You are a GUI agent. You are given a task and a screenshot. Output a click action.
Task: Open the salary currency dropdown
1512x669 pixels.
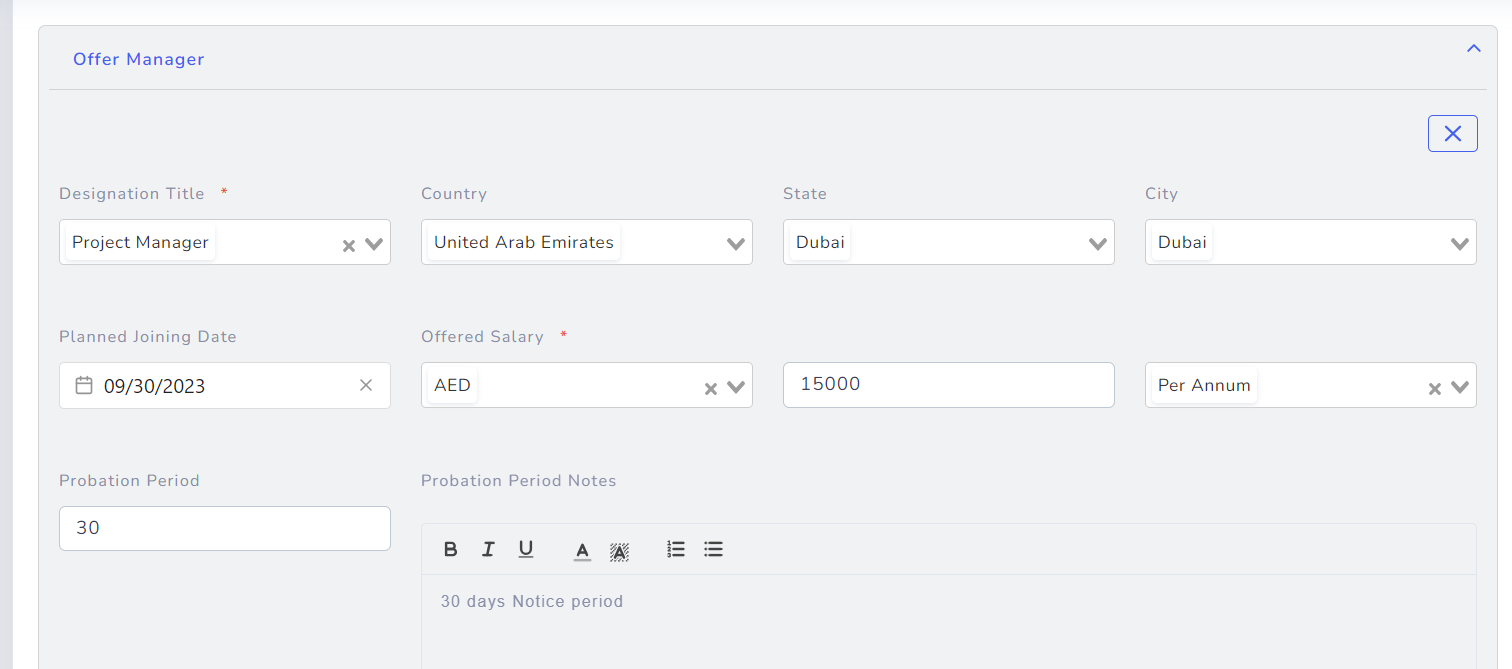coord(736,386)
